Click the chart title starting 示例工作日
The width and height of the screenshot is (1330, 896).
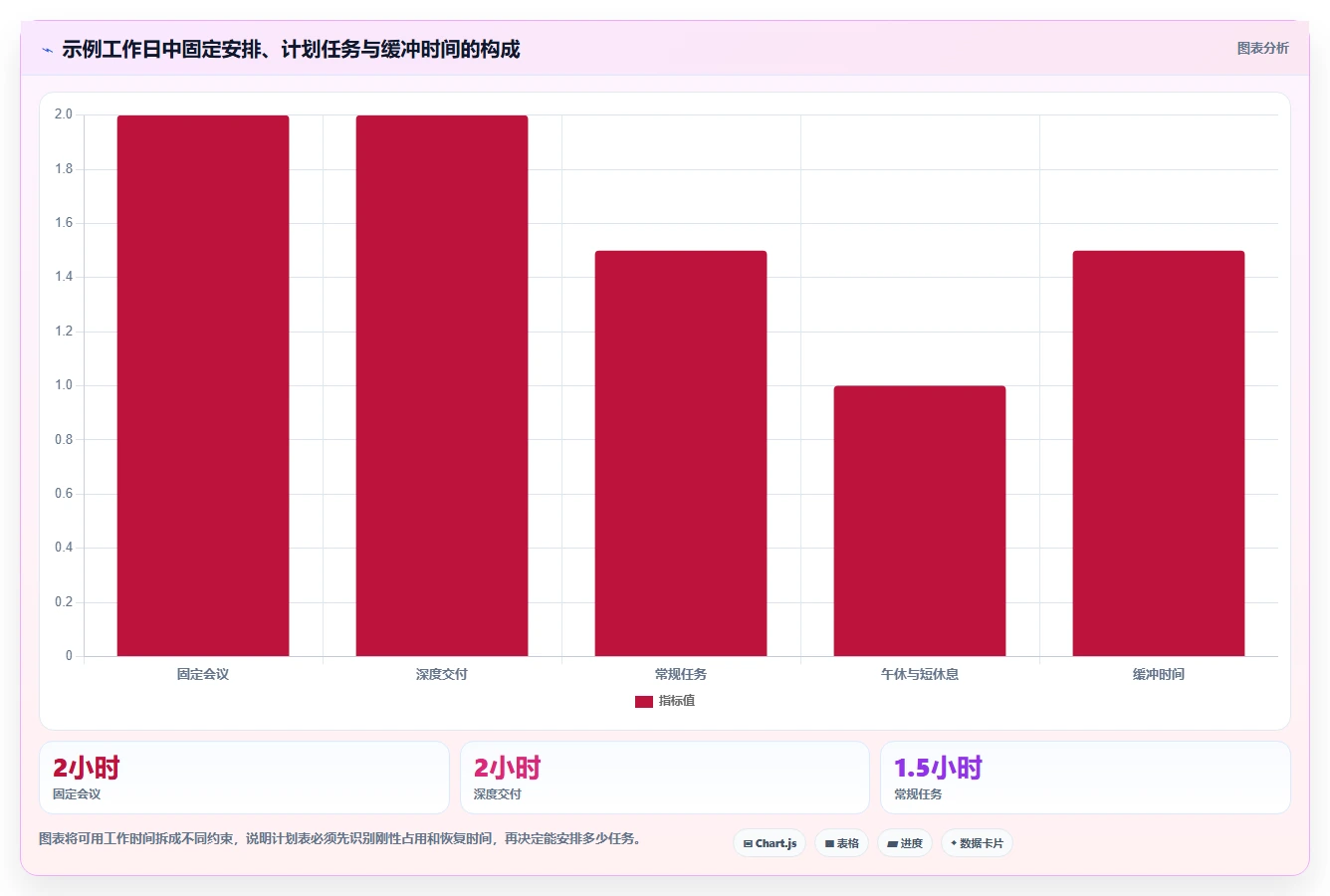tap(291, 50)
